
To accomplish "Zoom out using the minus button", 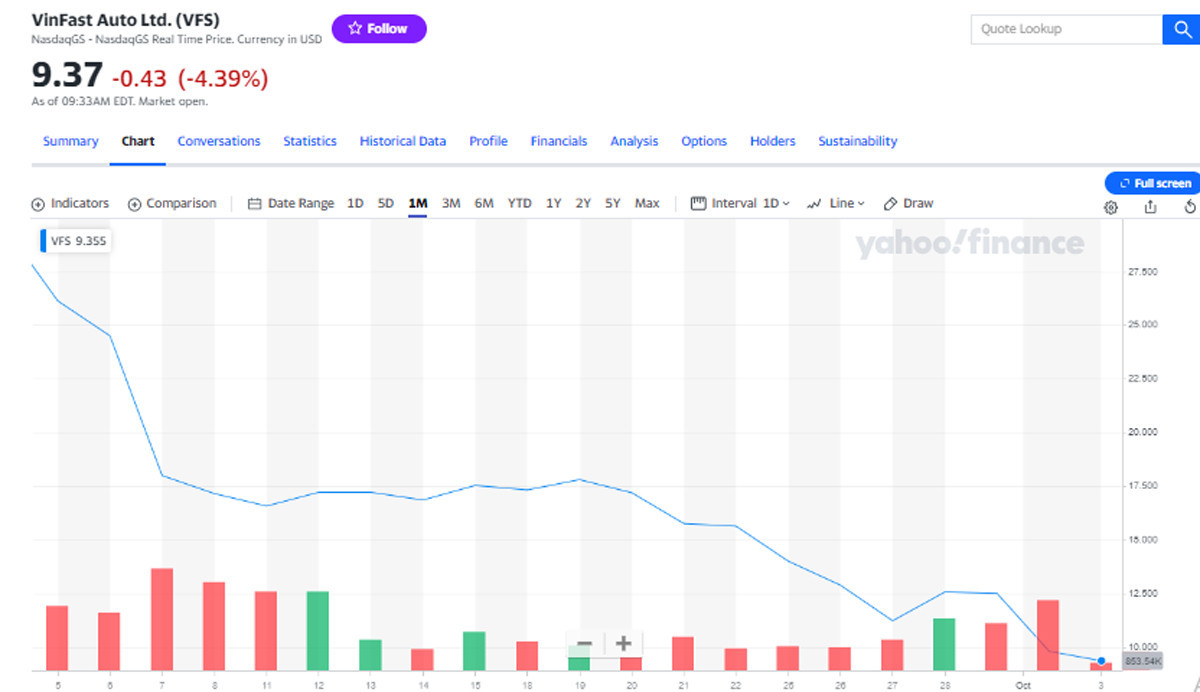I will [x=585, y=644].
